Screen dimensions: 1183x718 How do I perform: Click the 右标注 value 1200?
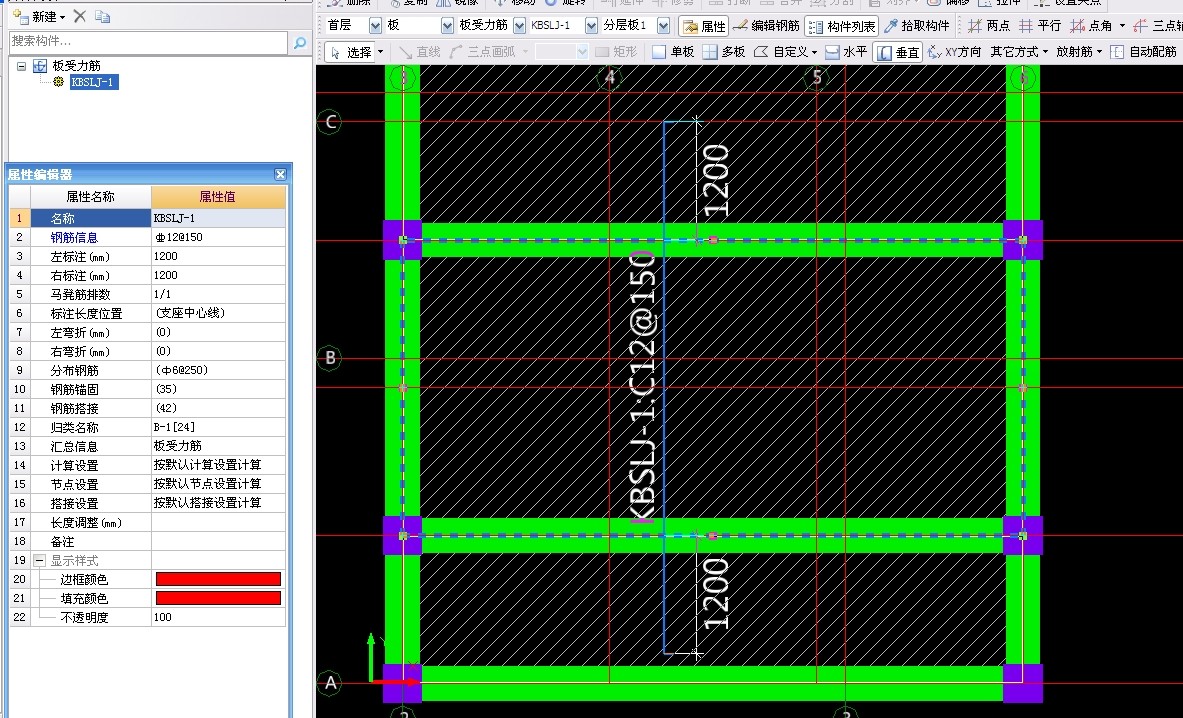point(219,275)
